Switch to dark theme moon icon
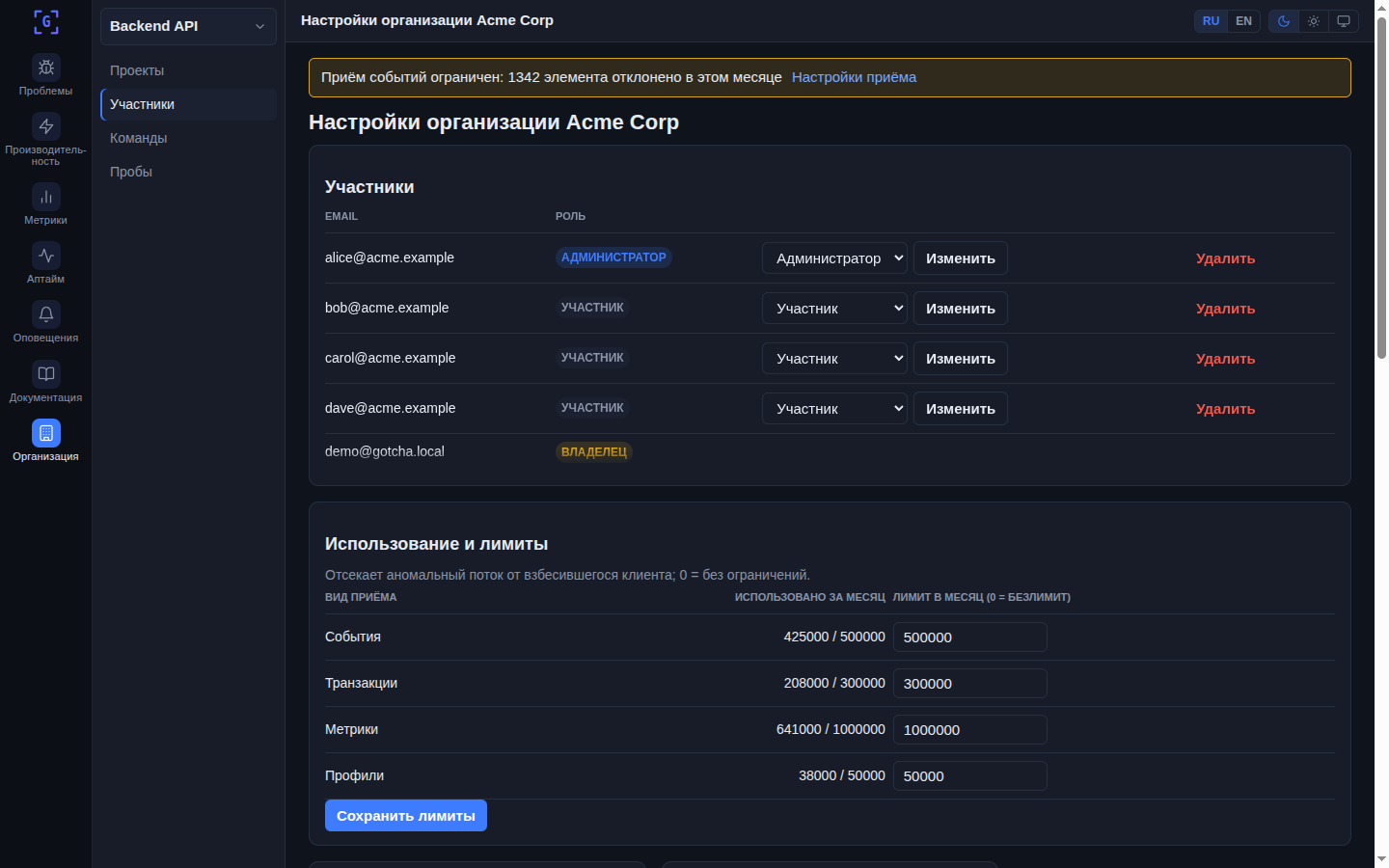Viewport: 1389px width, 868px height. [1284, 21]
